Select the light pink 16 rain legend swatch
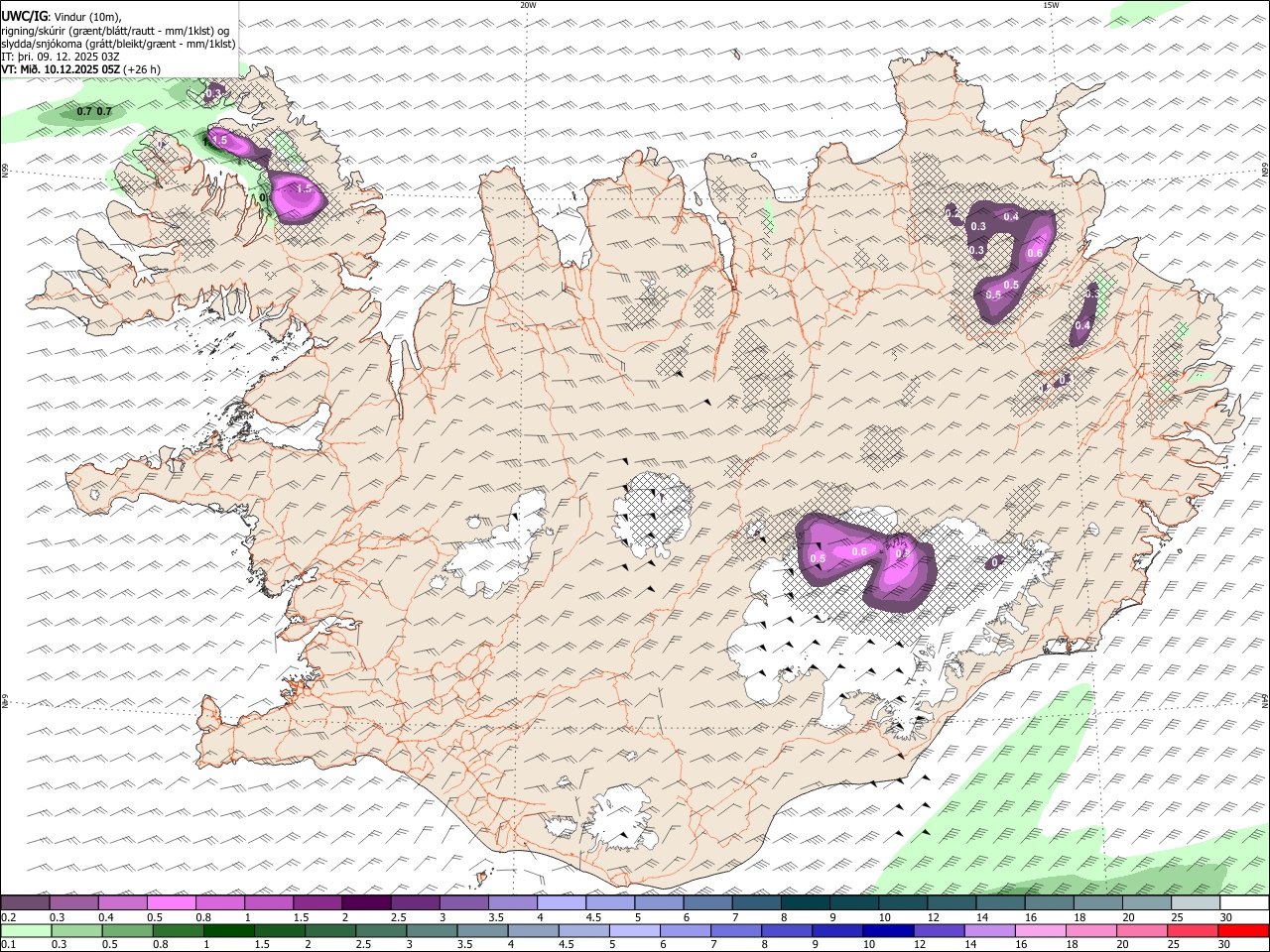The image size is (1270, 952). pyautogui.click(x=1042, y=931)
